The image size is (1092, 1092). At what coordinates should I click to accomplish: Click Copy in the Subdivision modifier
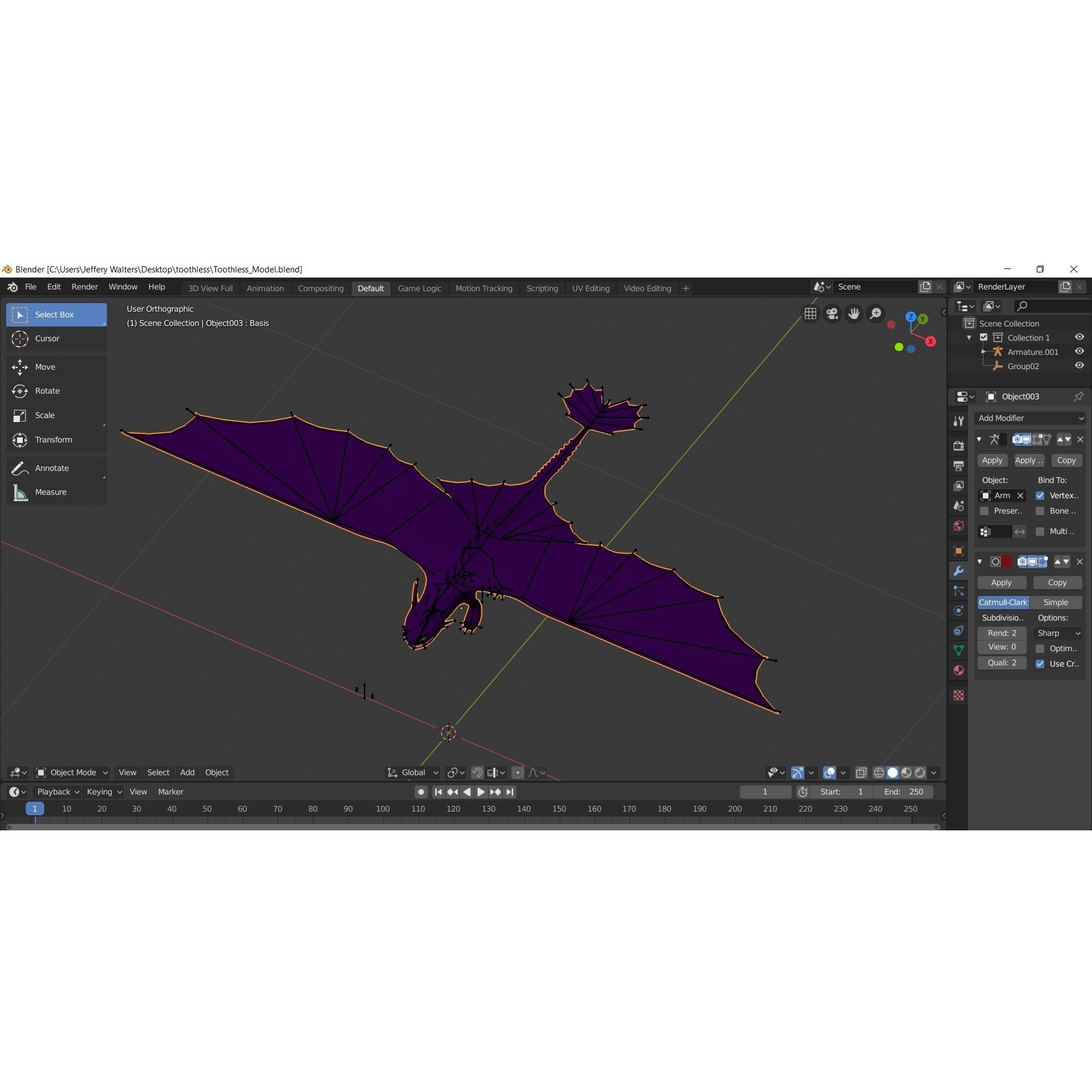(x=1057, y=582)
